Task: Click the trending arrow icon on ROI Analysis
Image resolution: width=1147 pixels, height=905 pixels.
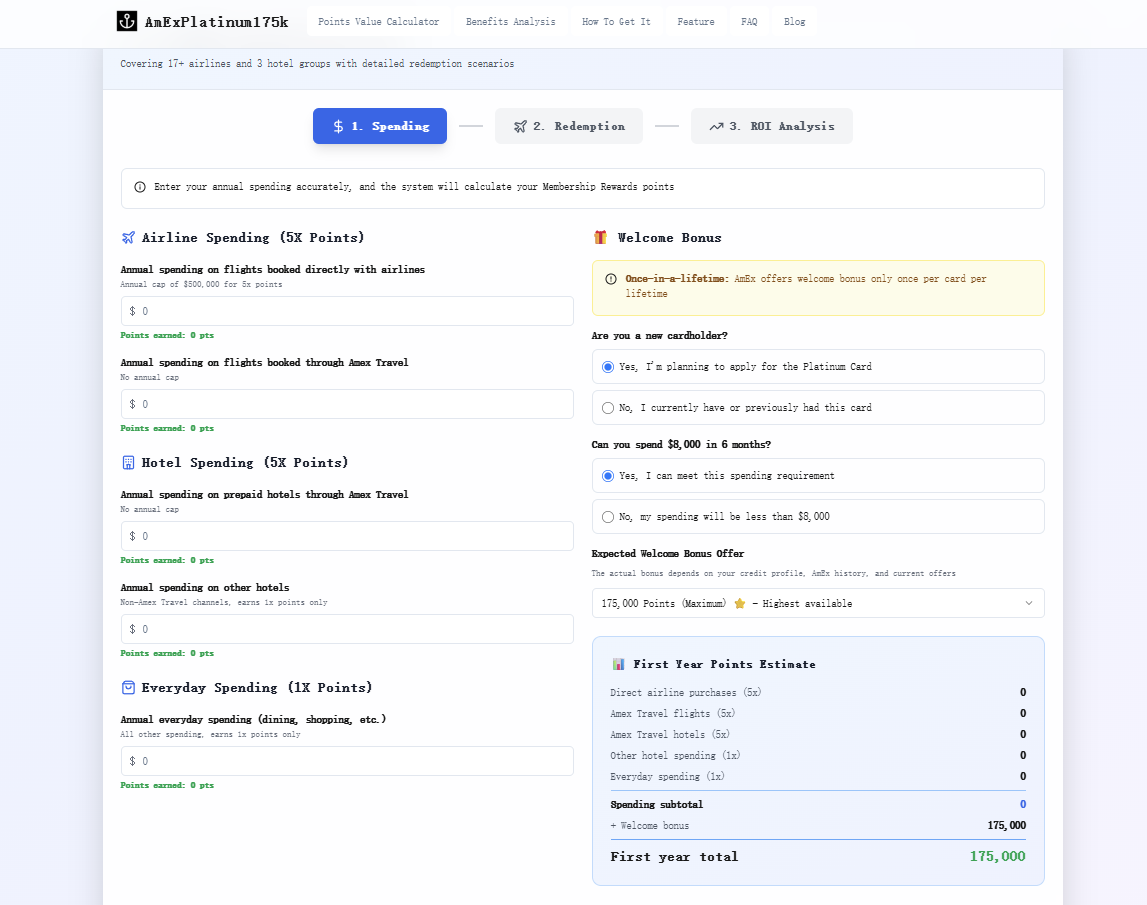Action: (715, 126)
